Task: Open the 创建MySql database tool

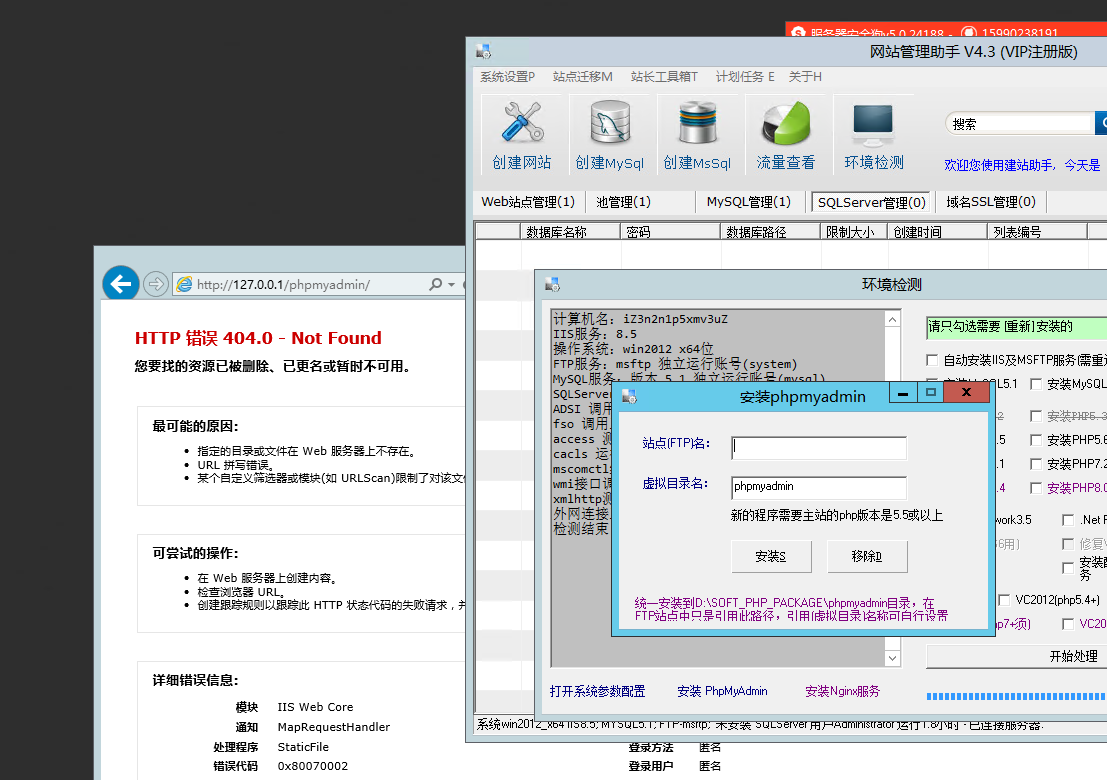Action: click(609, 135)
